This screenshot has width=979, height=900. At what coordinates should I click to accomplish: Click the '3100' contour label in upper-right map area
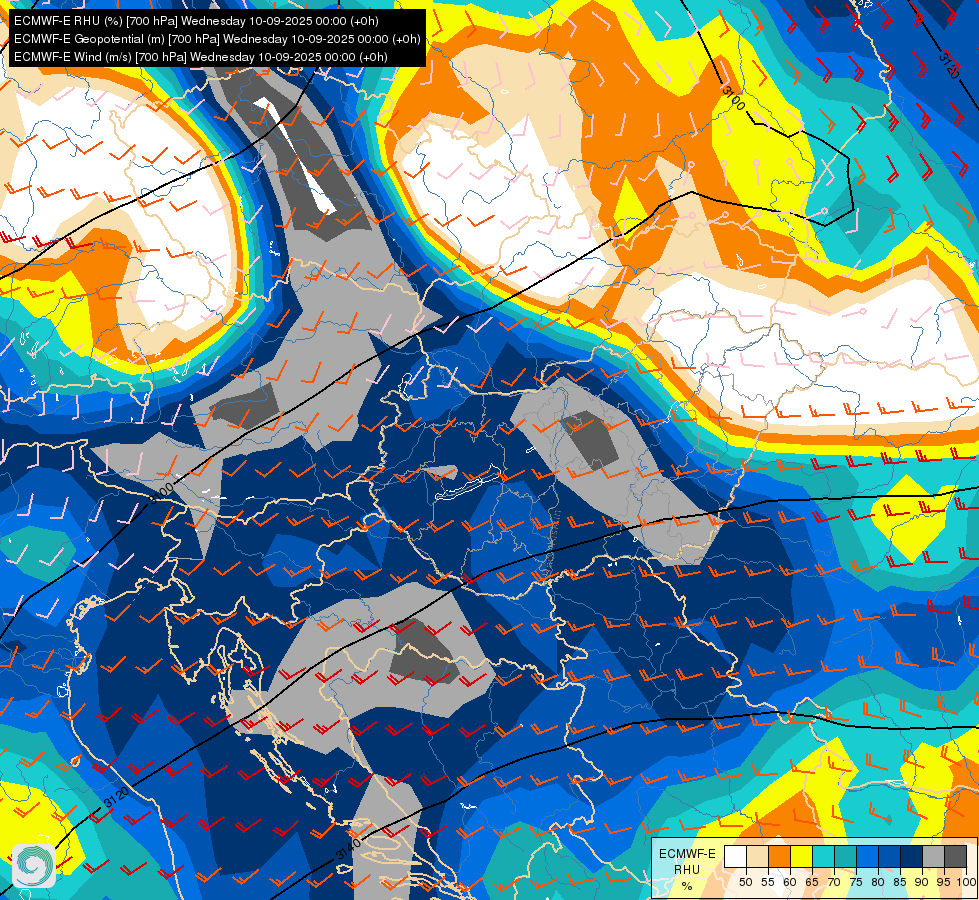pos(733,98)
